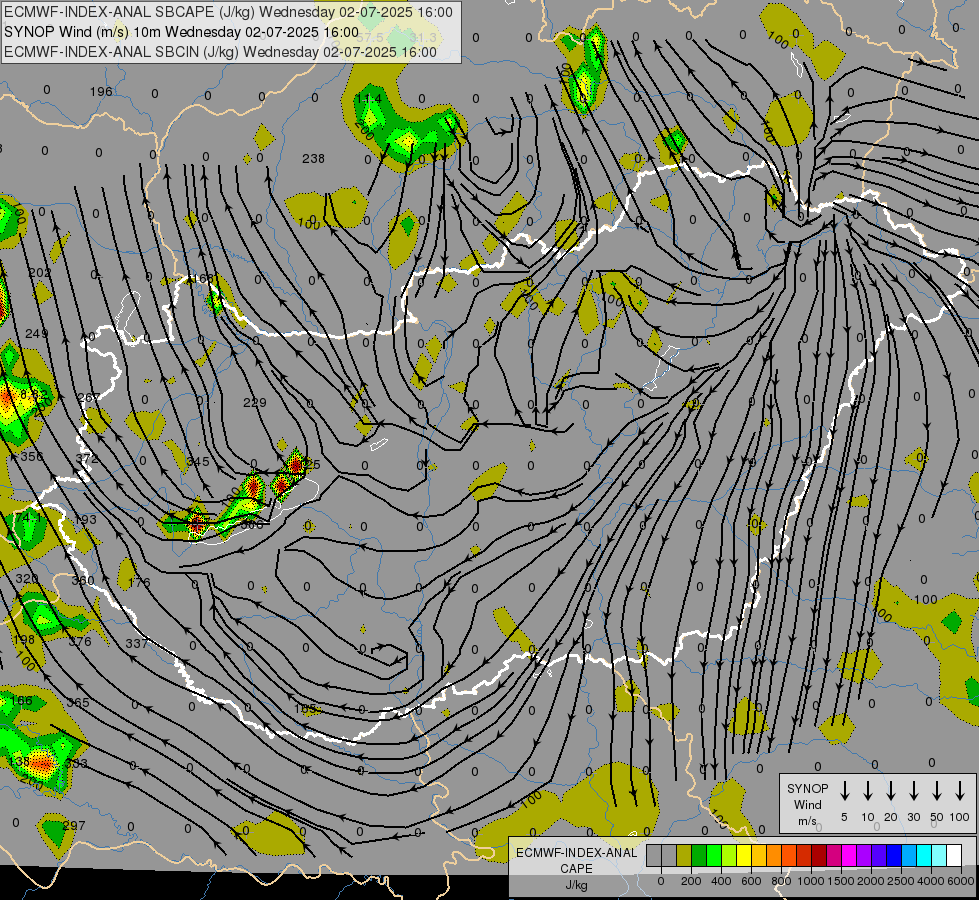Click the wind arrow above 20 m/s
The height and width of the screenshot is (900, 979).
click(890, 790)
